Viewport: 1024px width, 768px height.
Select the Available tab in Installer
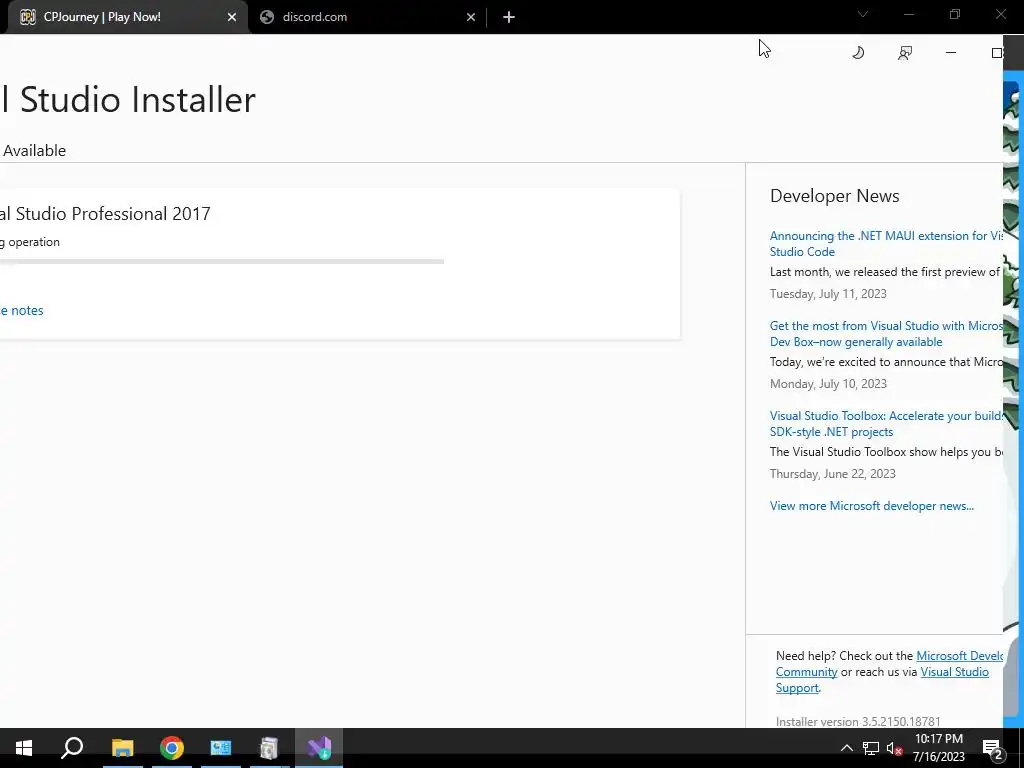[x=34, y=150]
